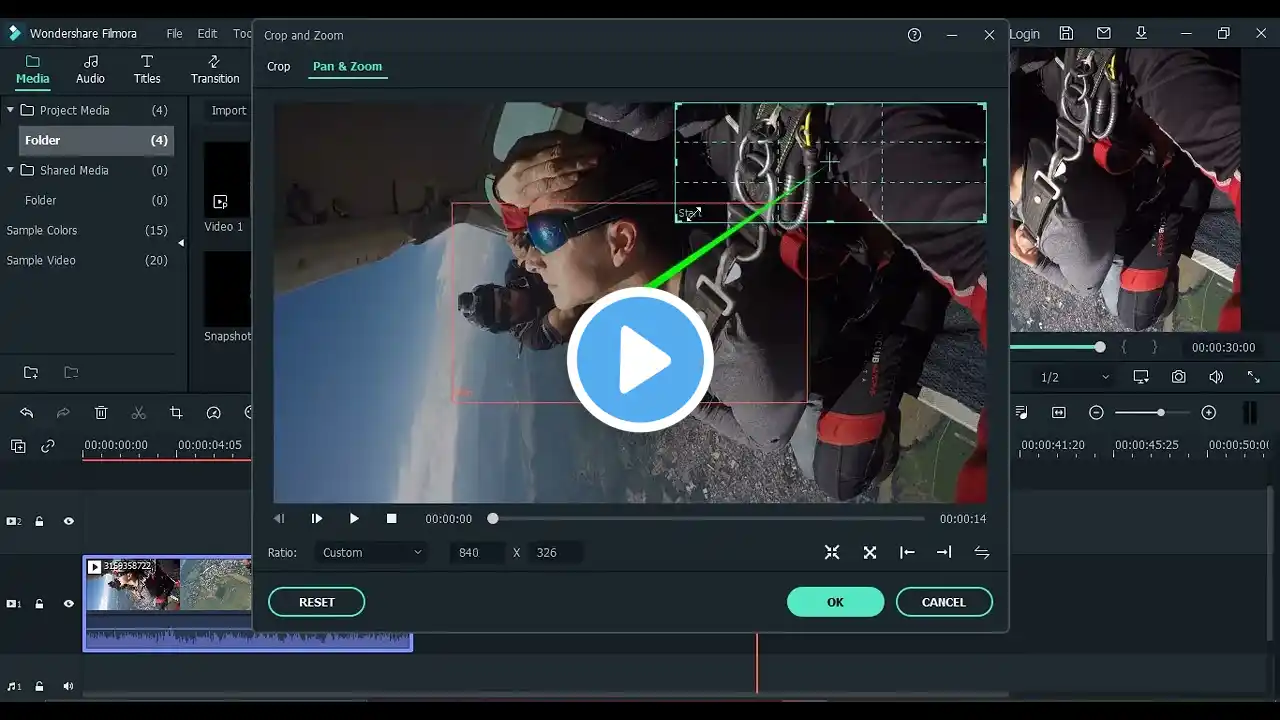Open the Titles tab
This screenshot has height=720, width=1280.
(147, 69)
